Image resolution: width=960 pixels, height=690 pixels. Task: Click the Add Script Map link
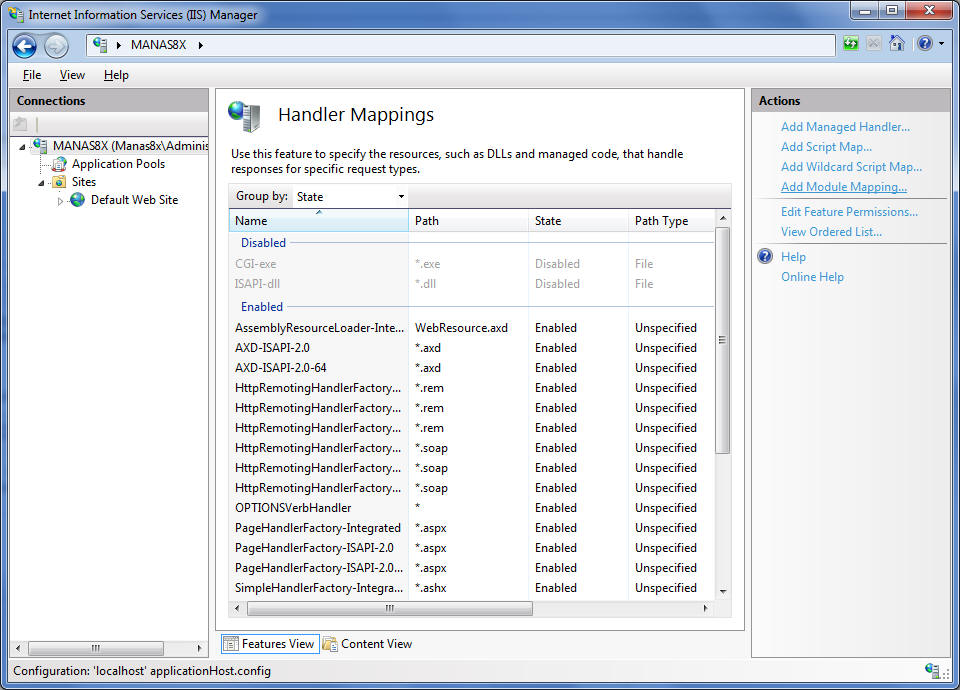(x=826, y=147)
